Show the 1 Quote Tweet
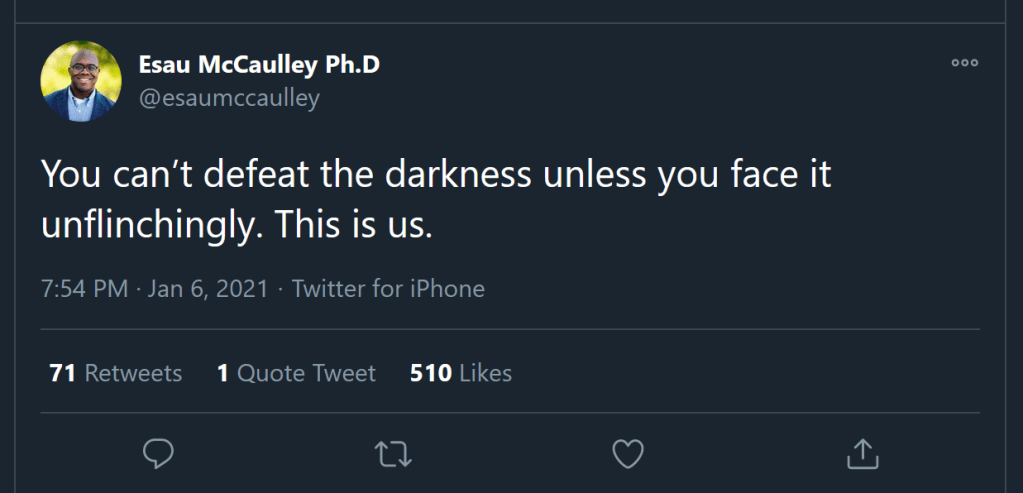1023x493 pixels. point(296,373)
